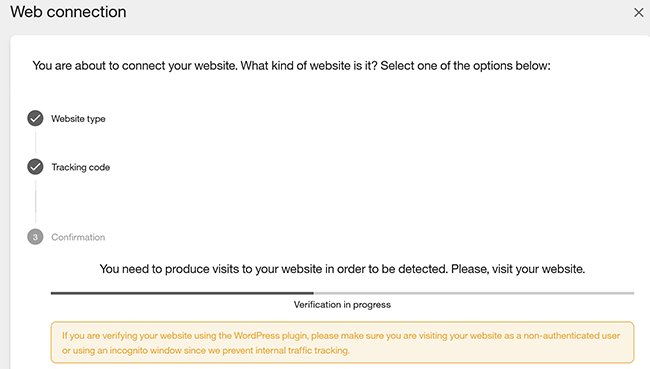
Task: Click the unfilled part of verification progress bar
Action: click(474, 293)
